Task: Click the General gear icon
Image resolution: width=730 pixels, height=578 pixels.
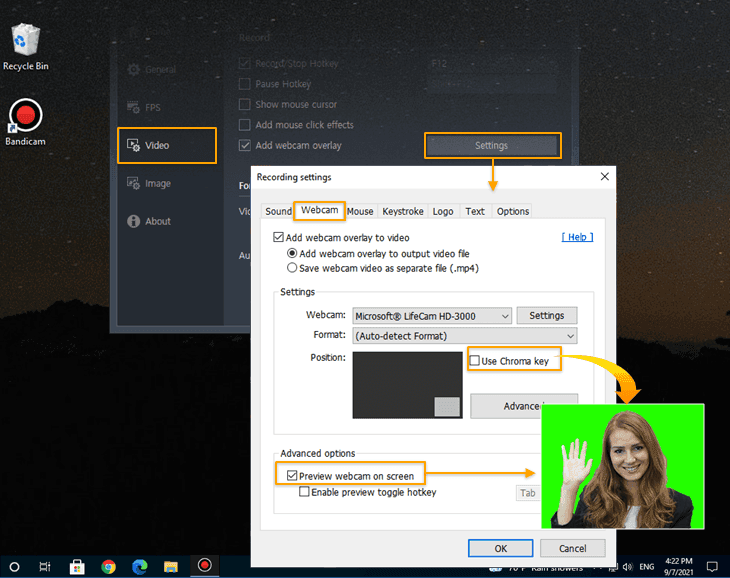Action: click(x=134, y=70)
